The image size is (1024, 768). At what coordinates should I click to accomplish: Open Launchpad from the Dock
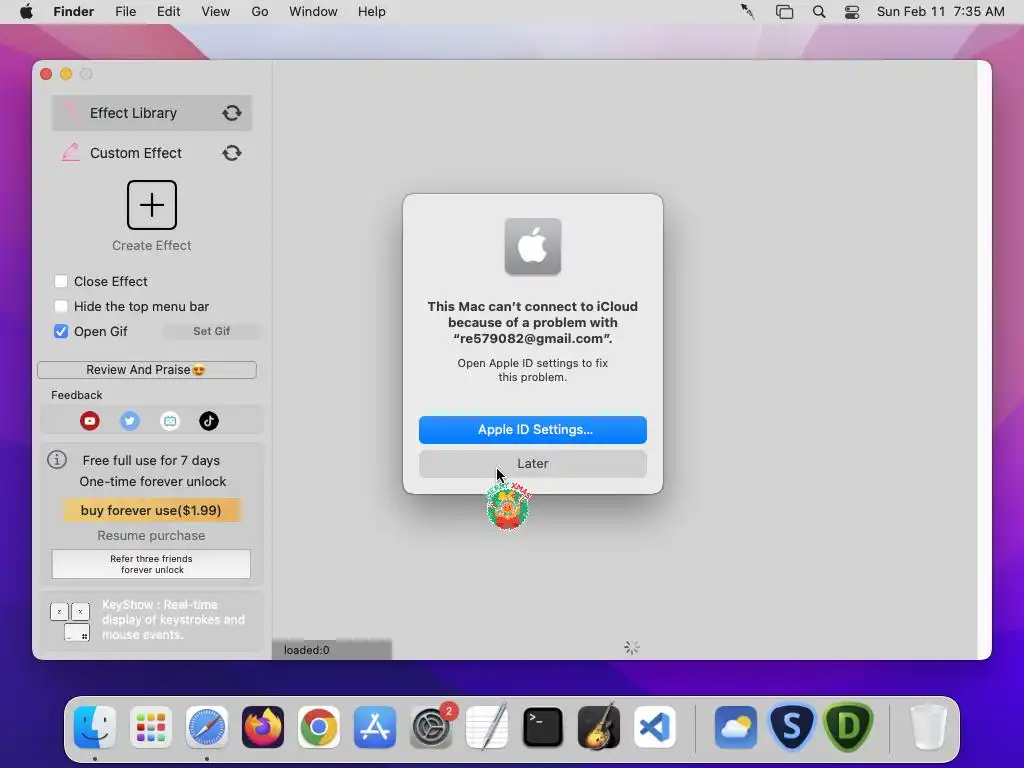click(x=151, y=727)
